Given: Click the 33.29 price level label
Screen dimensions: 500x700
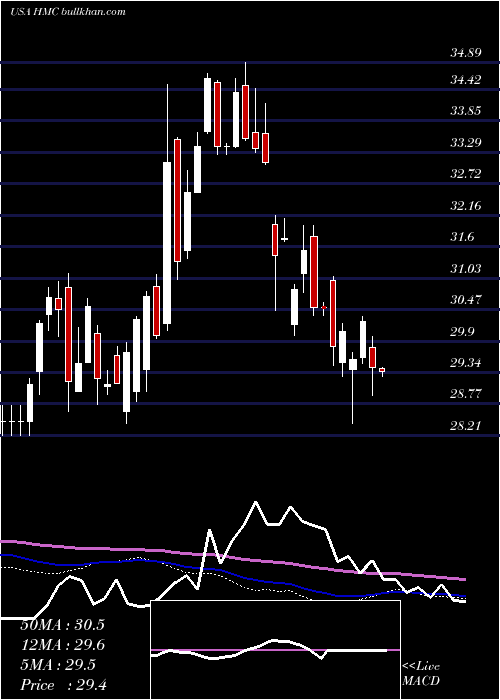Looking at the screenshot, I should (x=466, y=143).
